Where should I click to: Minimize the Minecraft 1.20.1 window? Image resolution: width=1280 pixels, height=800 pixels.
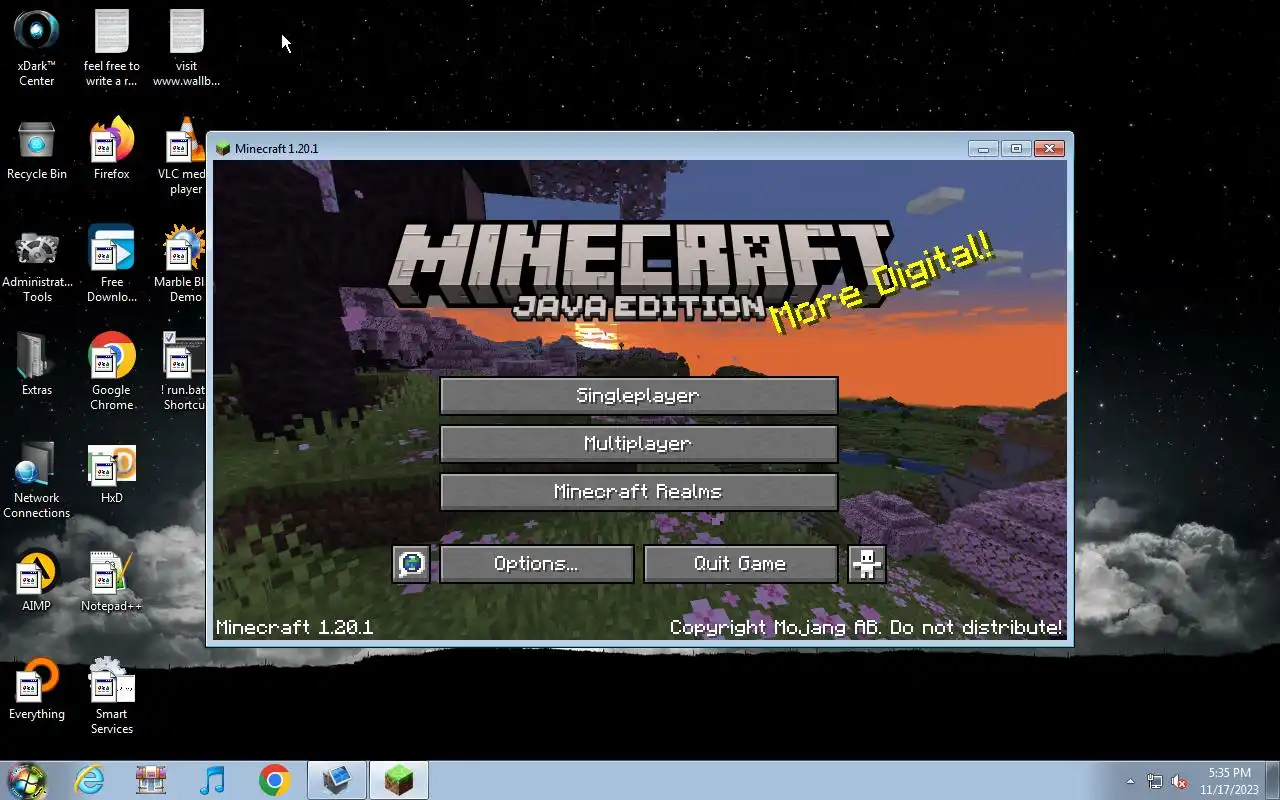pyautogui.click(x=983, y=148)
